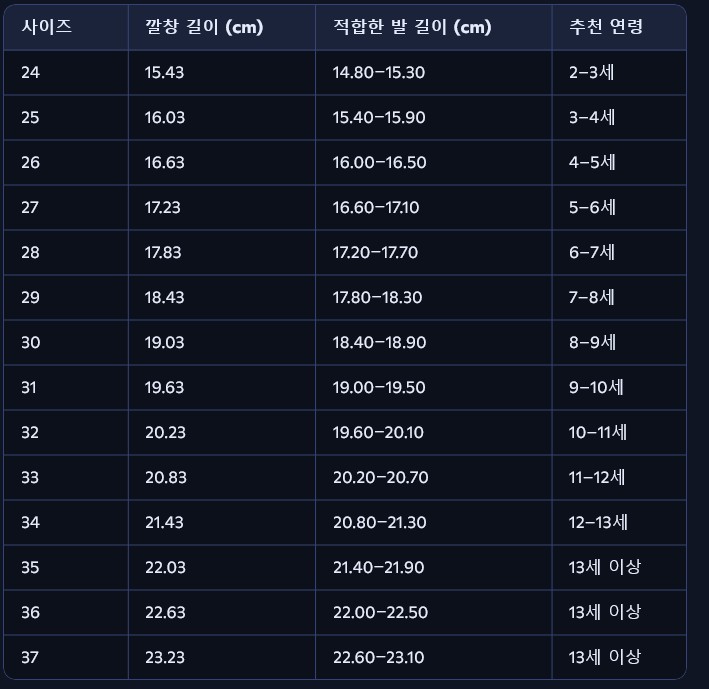709x689 pixels.
Task: Select insole length 18.43 cell
Action: pos(164,297)
